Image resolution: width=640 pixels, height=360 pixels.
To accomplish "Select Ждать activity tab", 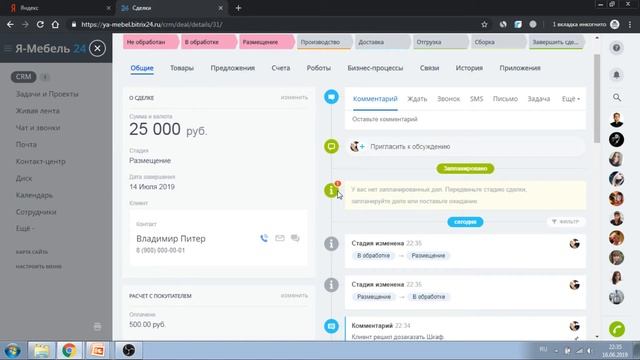I will [x=417, y=99].
